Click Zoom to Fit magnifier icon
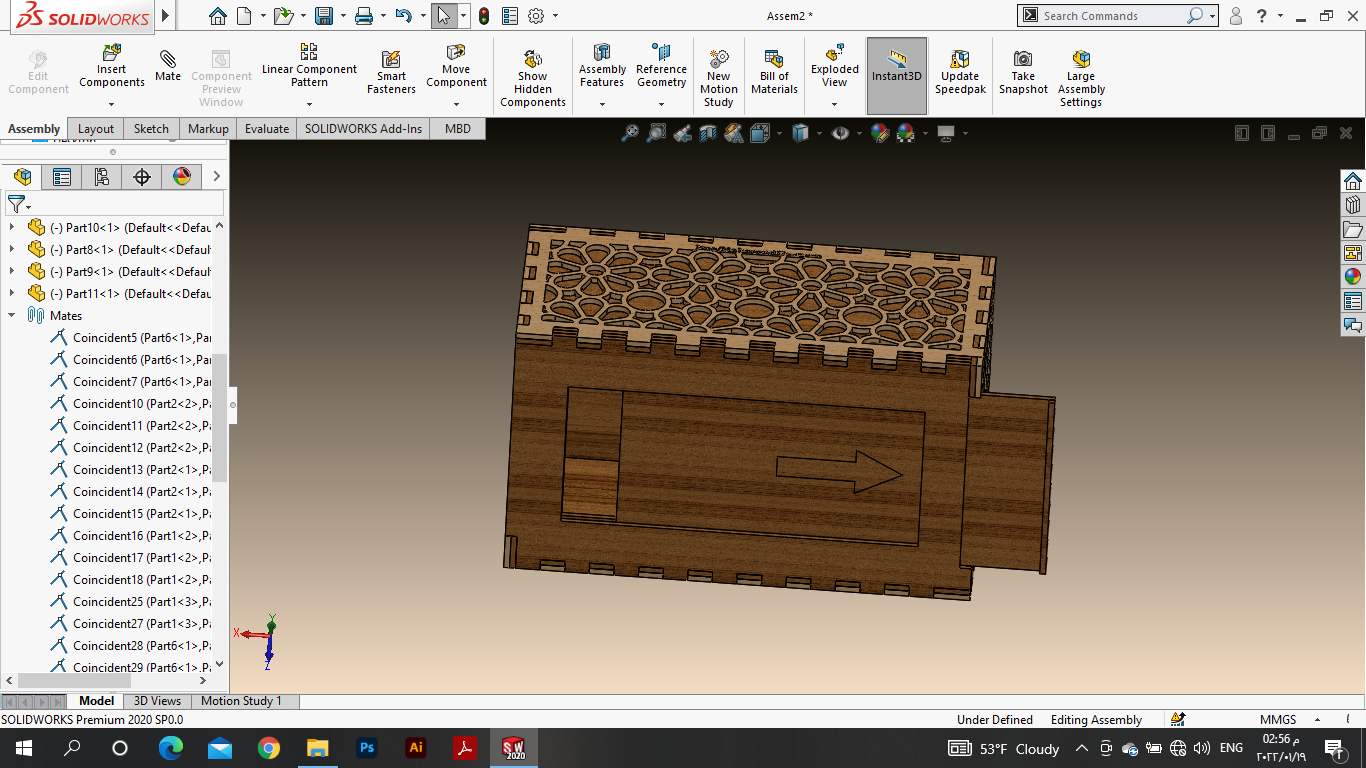Screen dimensions: 1366x768 coord(630,133)
